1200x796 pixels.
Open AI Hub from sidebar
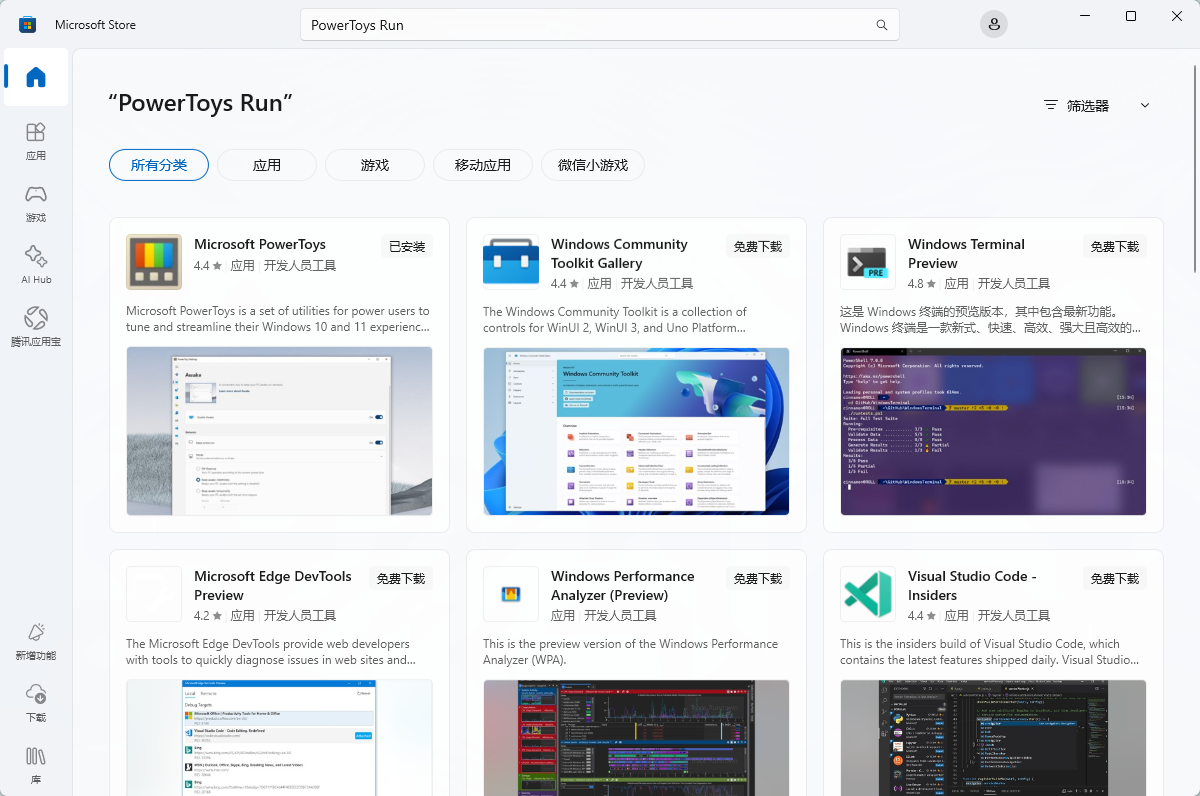36,264
